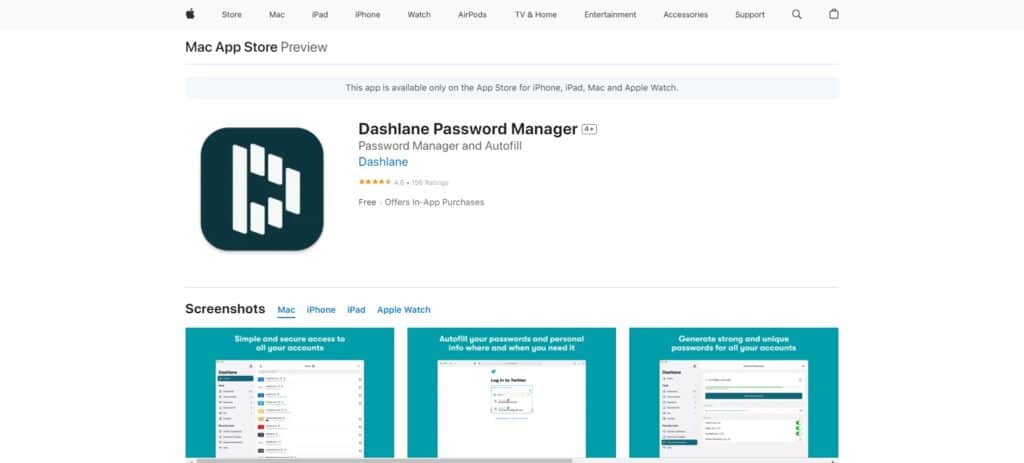The image size is (1024, 463).
Task: Click the Mac App Store heading link
Action: tap(231, 47)
